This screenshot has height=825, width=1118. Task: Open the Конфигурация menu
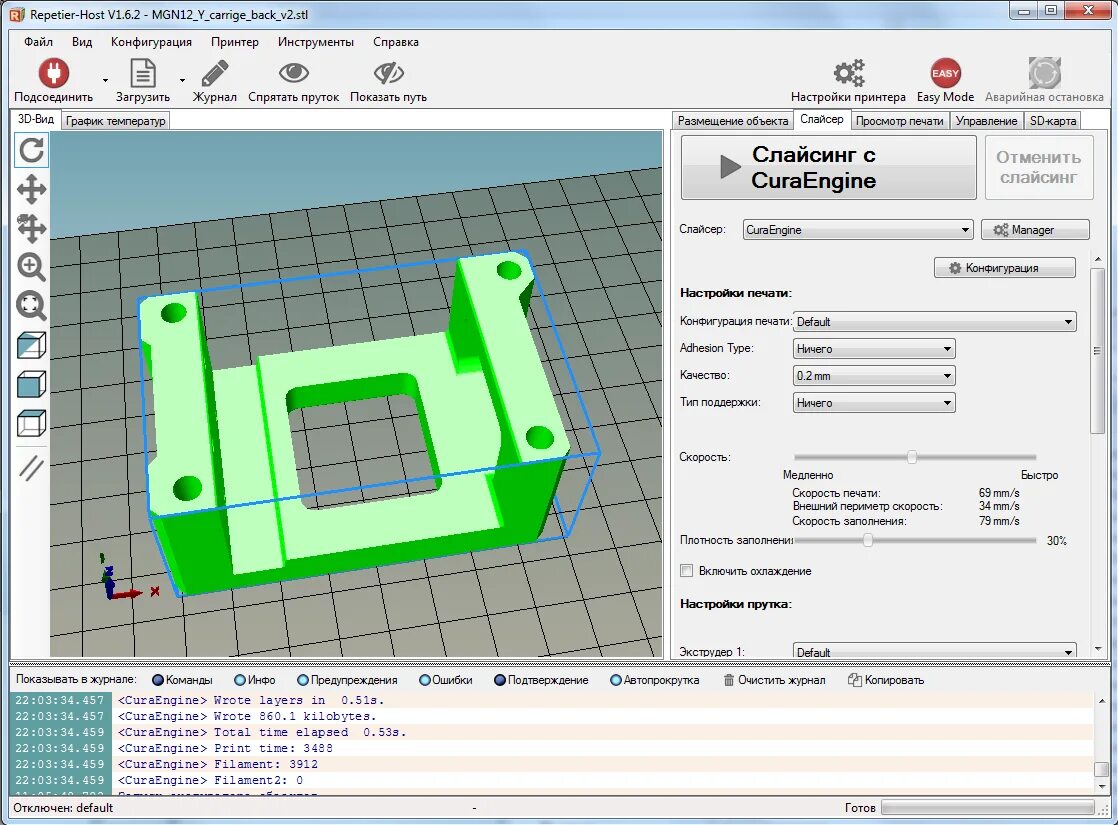151,42
